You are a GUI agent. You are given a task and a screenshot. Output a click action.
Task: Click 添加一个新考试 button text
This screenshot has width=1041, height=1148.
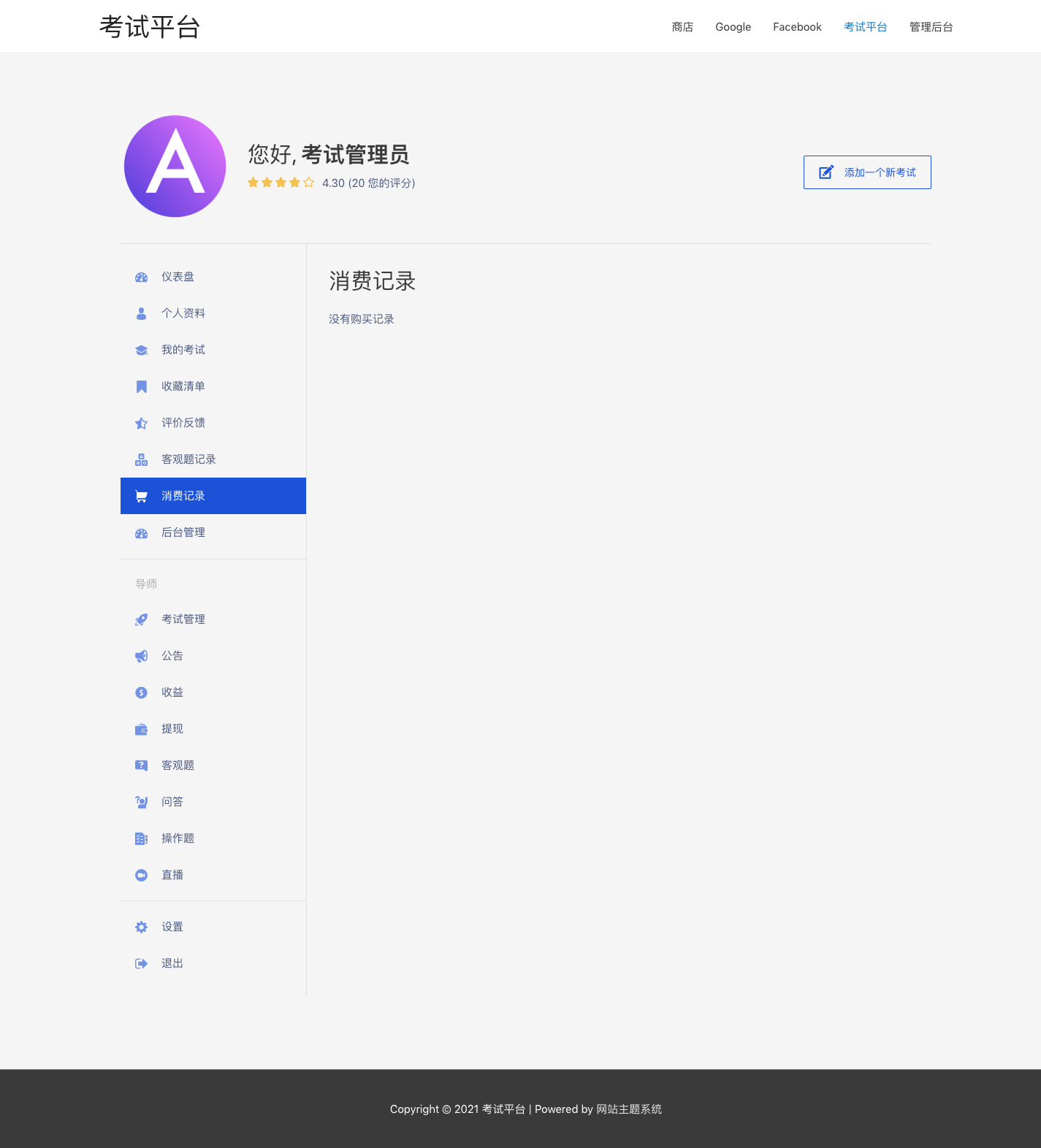(880, 172)
